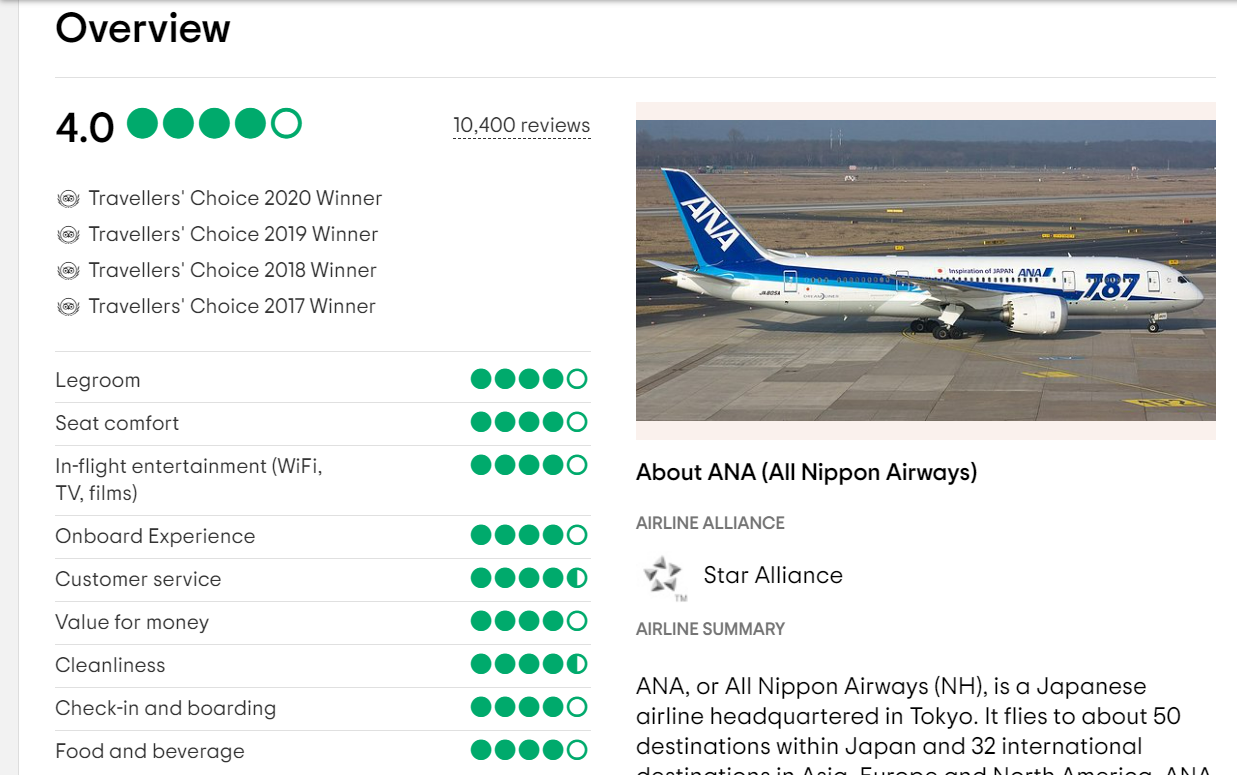Image resolution: width=1237 pixels, height=775 pixels.
Task: Select Travellers' Choice 2018 Winner text
Action: tap(232, 270)
